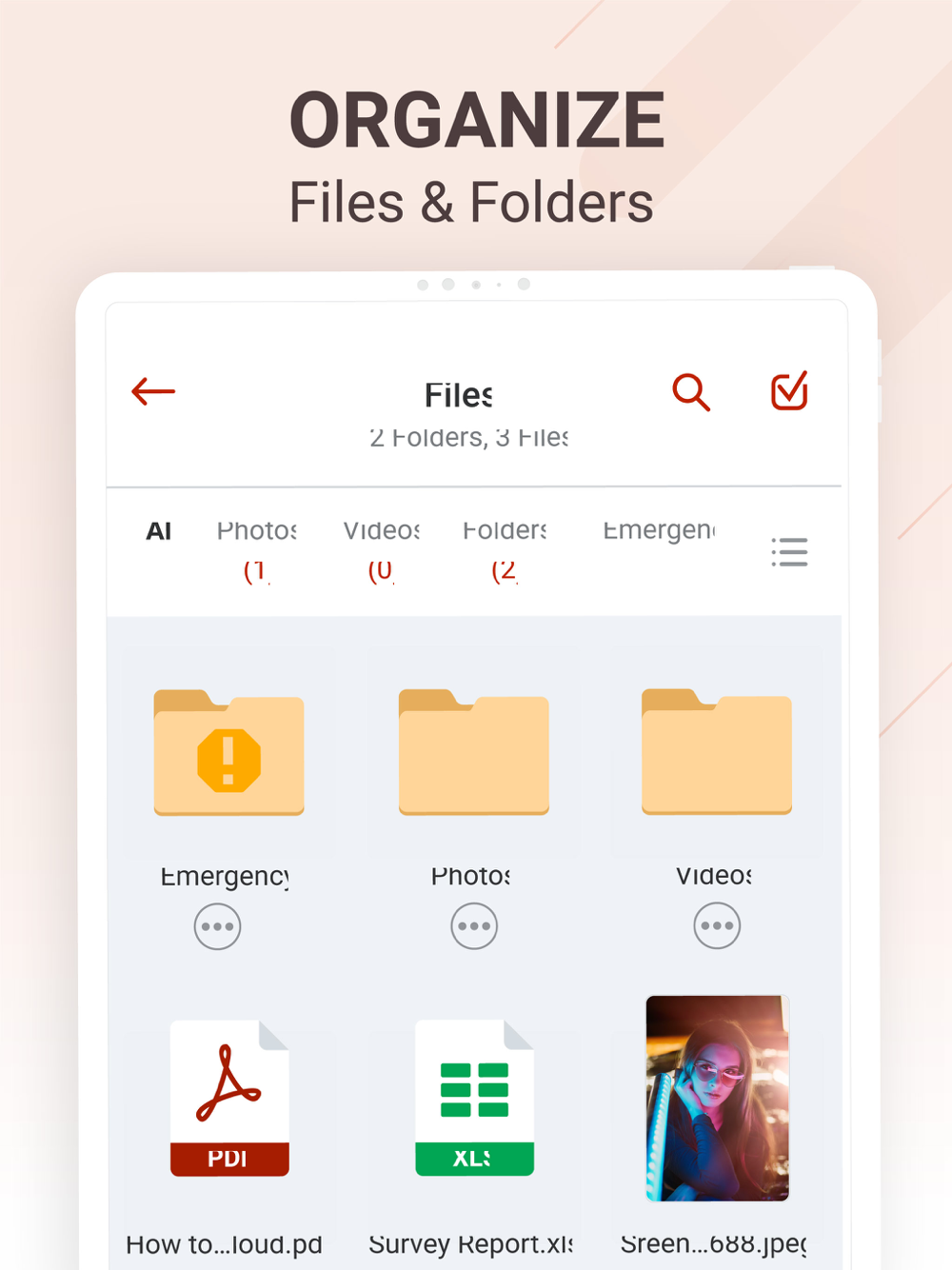952x1270 pixels.
Task: Open the Emergency folder icon
Action: point(228,752)
